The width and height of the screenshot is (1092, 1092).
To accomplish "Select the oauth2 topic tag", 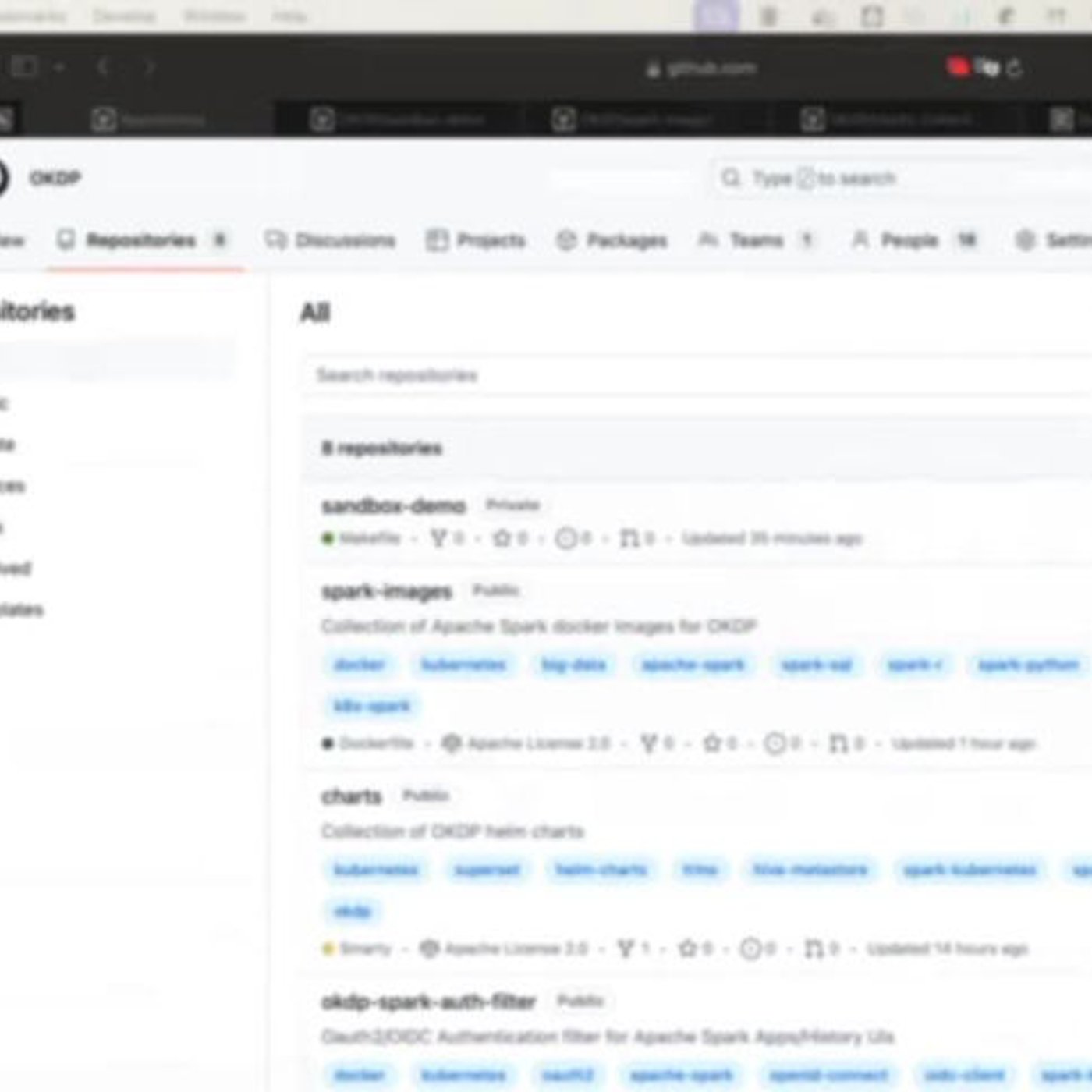I will click(x=569, y=1075).
